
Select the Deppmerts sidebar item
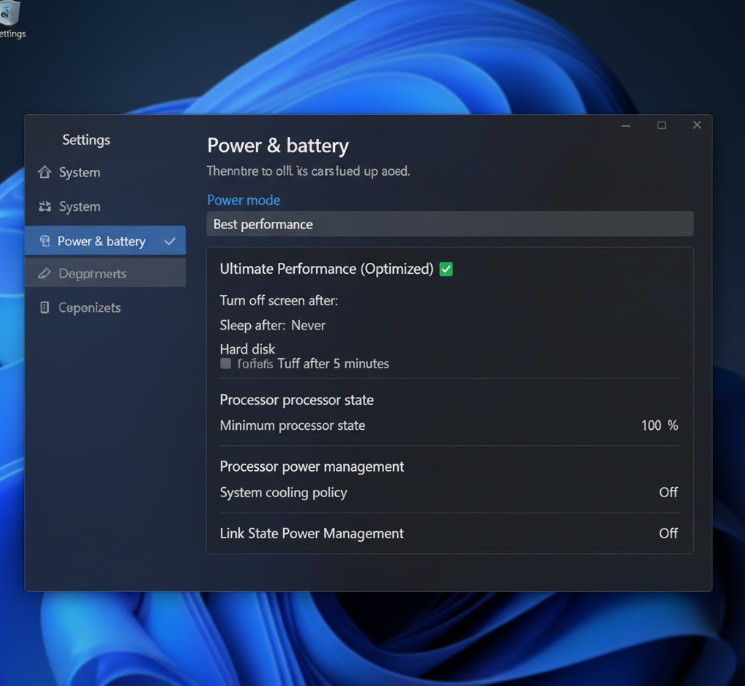[x=92, y=274]
